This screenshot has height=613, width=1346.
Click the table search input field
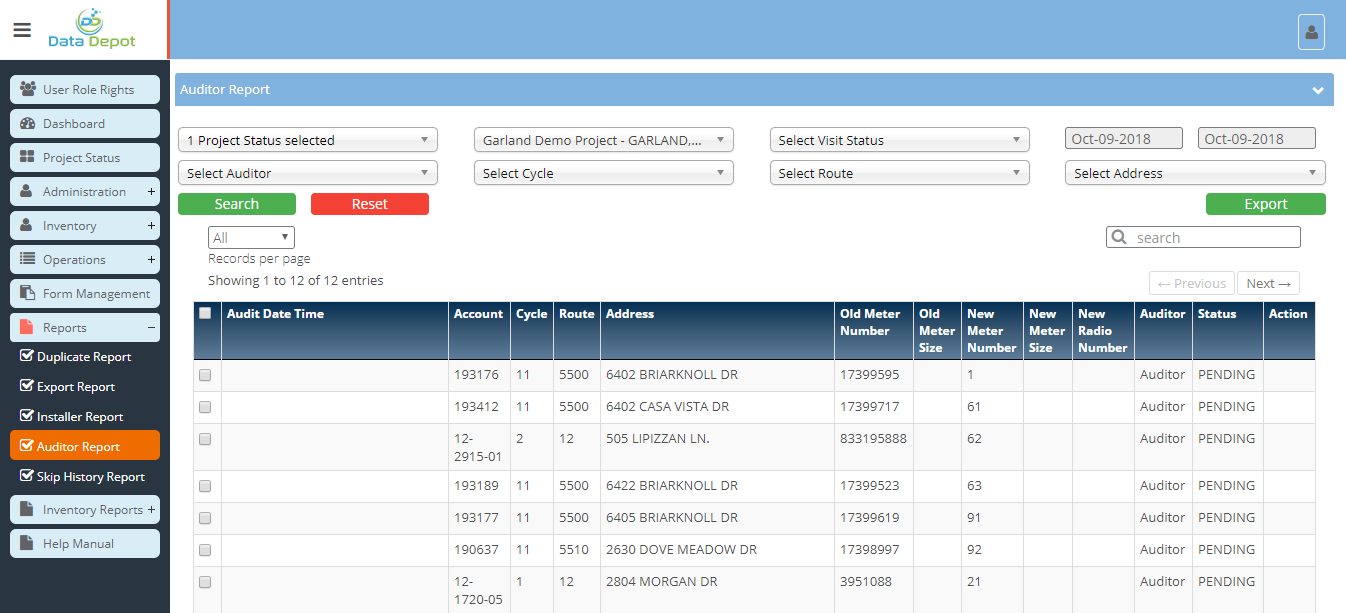[x=1214, y=238]
